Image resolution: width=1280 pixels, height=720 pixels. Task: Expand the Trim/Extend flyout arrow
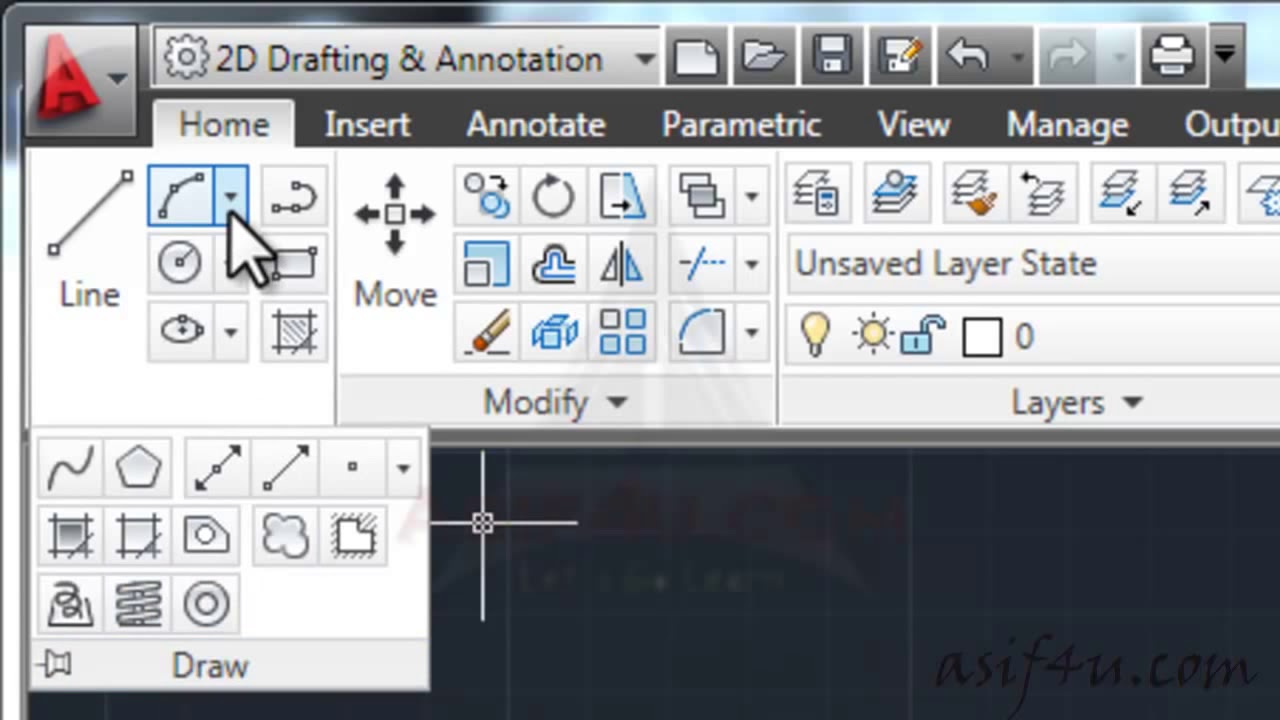coord(751,264)
